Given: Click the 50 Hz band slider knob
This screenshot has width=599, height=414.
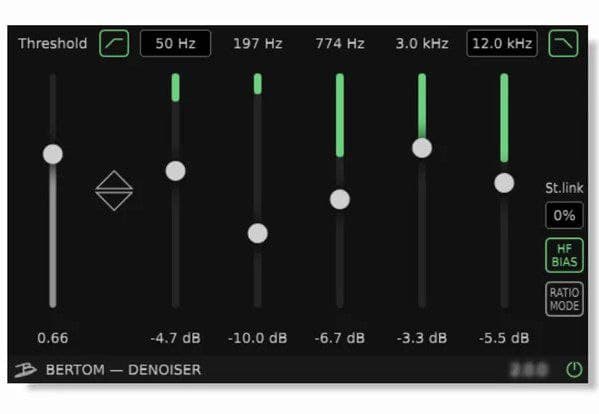Looking at the screenshot, I should [x=175, y=171].
